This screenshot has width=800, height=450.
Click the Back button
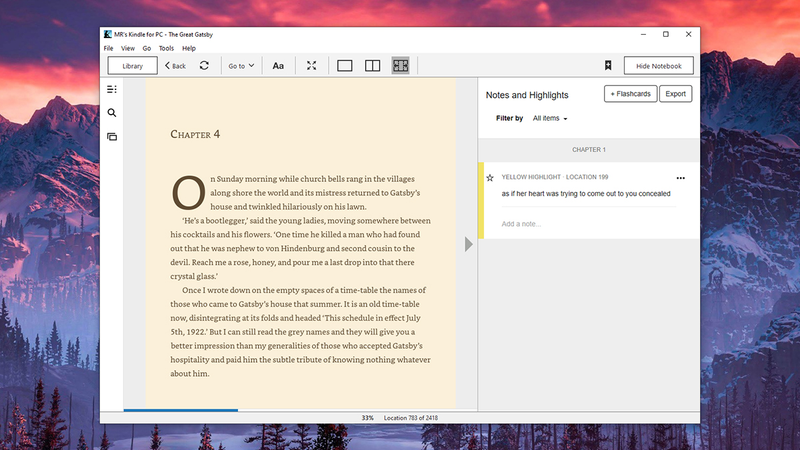click(x=176, y=66)
